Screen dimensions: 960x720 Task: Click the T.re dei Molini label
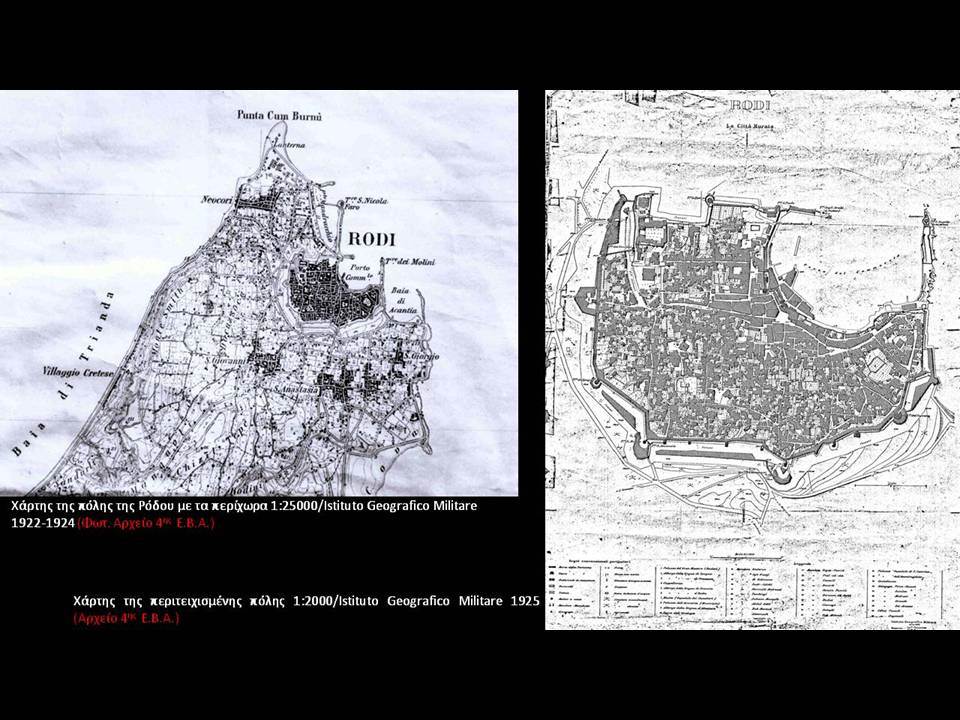click(x=410, y=261)
